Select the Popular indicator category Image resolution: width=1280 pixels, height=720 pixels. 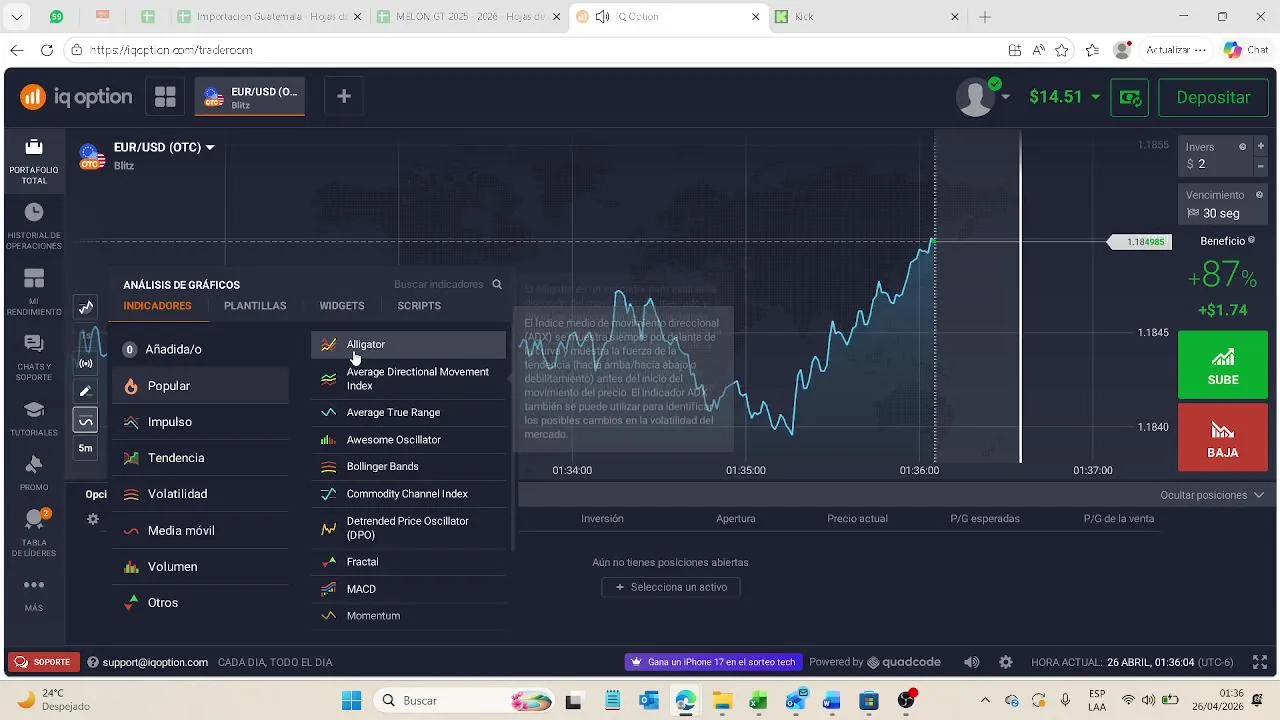click(200, 385)
